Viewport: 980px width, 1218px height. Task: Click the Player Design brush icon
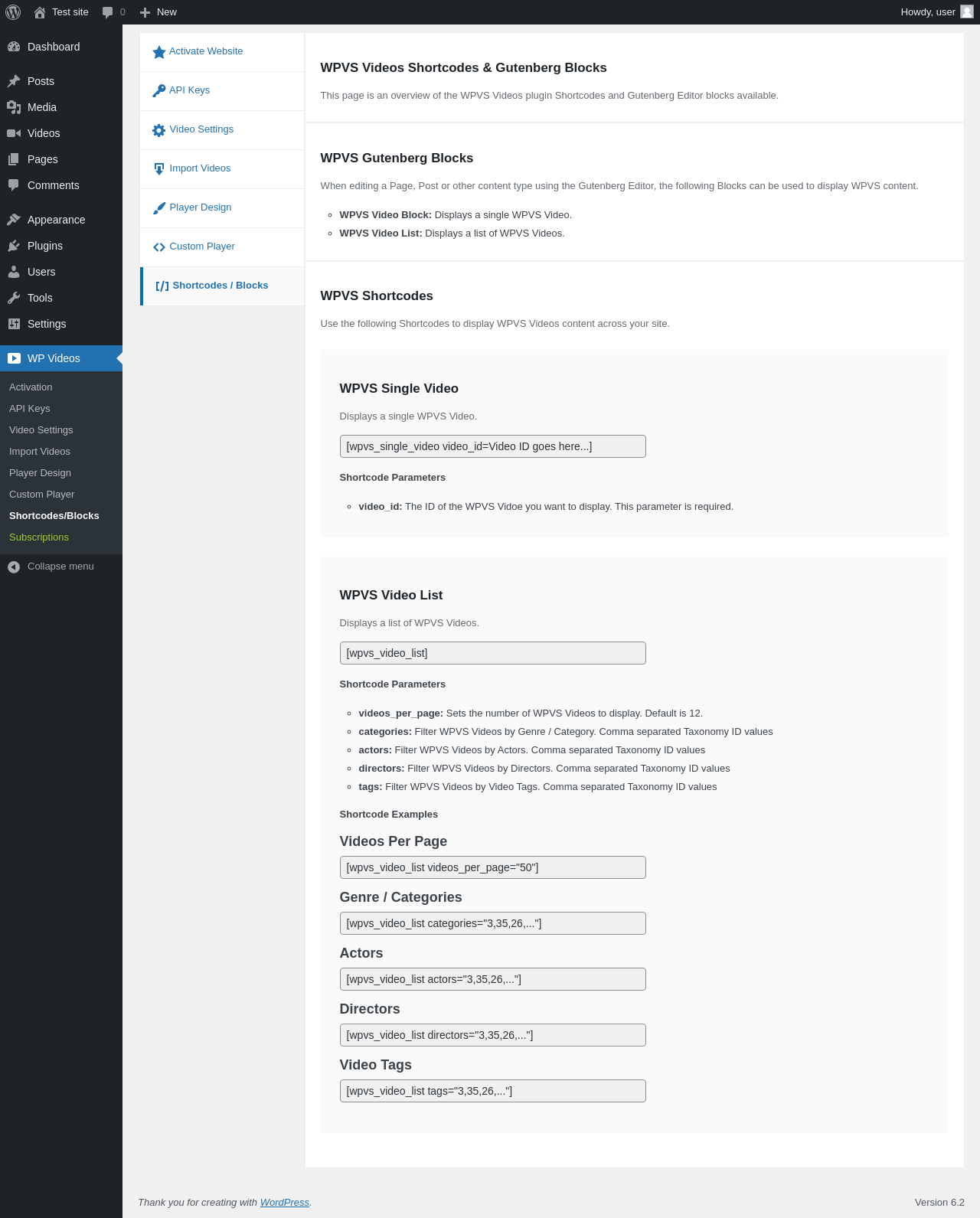[x=159, y=207]
